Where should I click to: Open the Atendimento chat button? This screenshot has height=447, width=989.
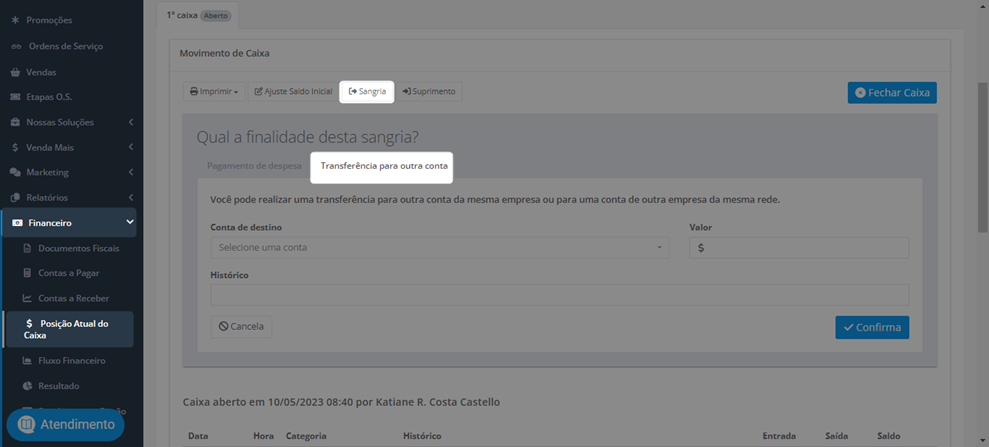point(66,424)
